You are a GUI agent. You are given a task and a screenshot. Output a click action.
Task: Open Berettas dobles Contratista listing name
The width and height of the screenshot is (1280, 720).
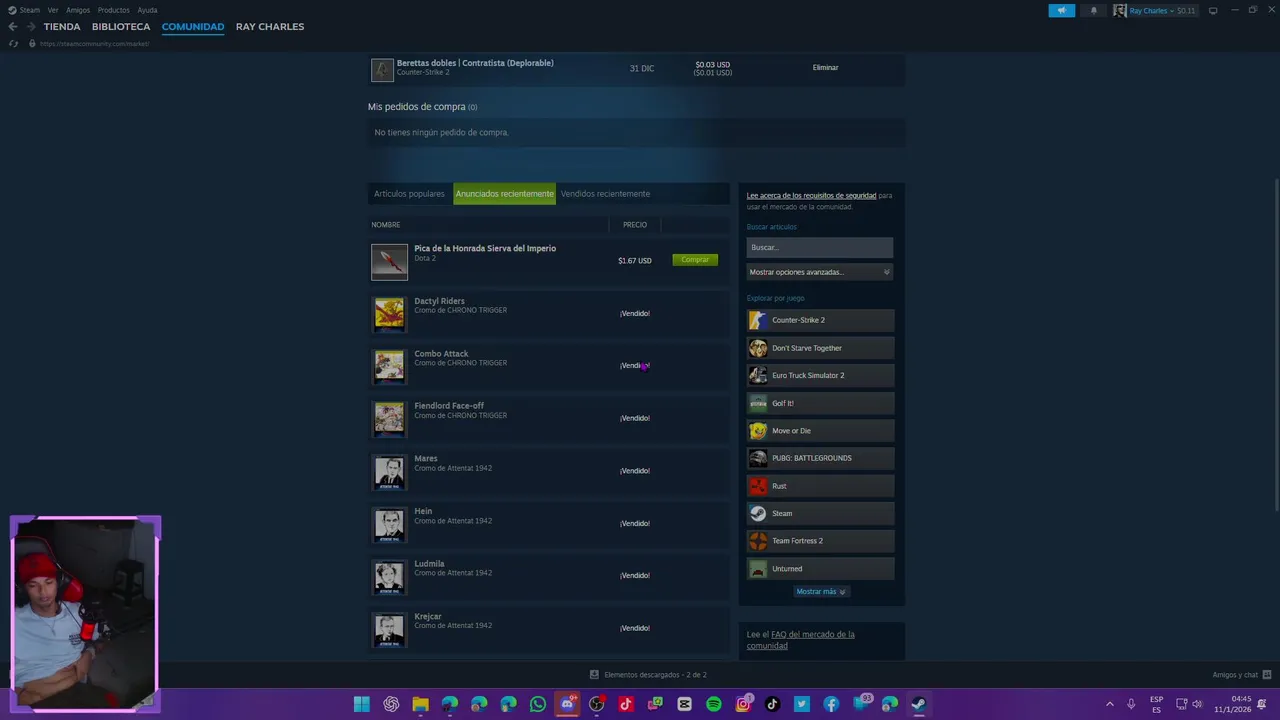475,63
